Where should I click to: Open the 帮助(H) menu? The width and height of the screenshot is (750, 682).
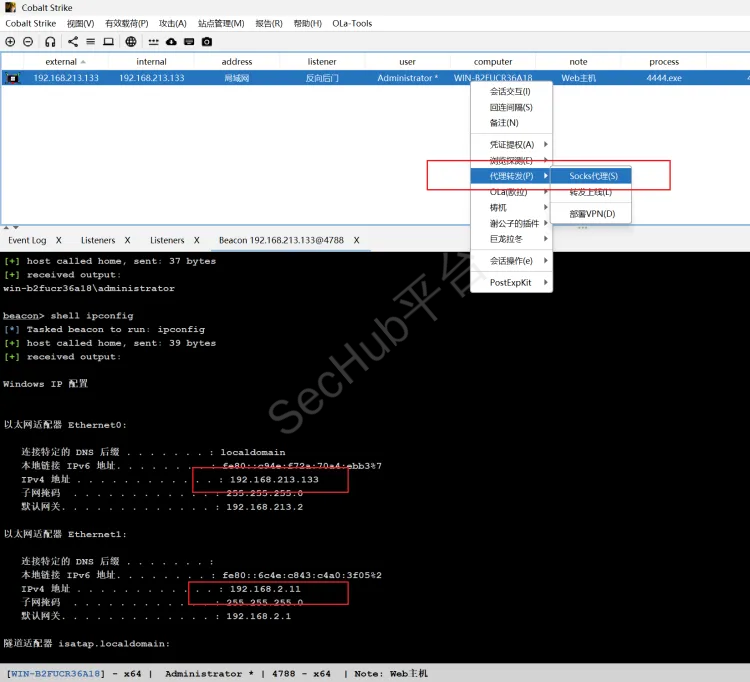click(308, 23)
